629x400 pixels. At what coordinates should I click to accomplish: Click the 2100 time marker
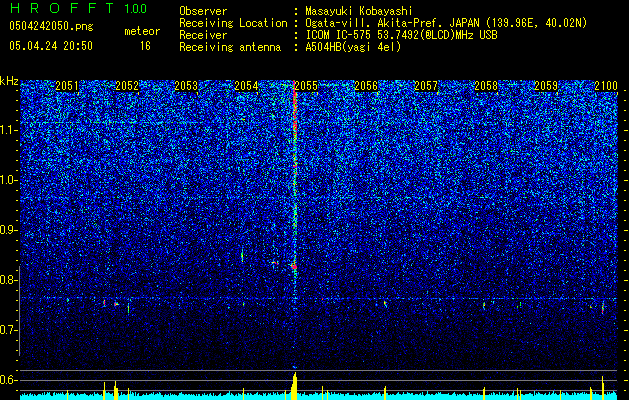tap(606, 86)
